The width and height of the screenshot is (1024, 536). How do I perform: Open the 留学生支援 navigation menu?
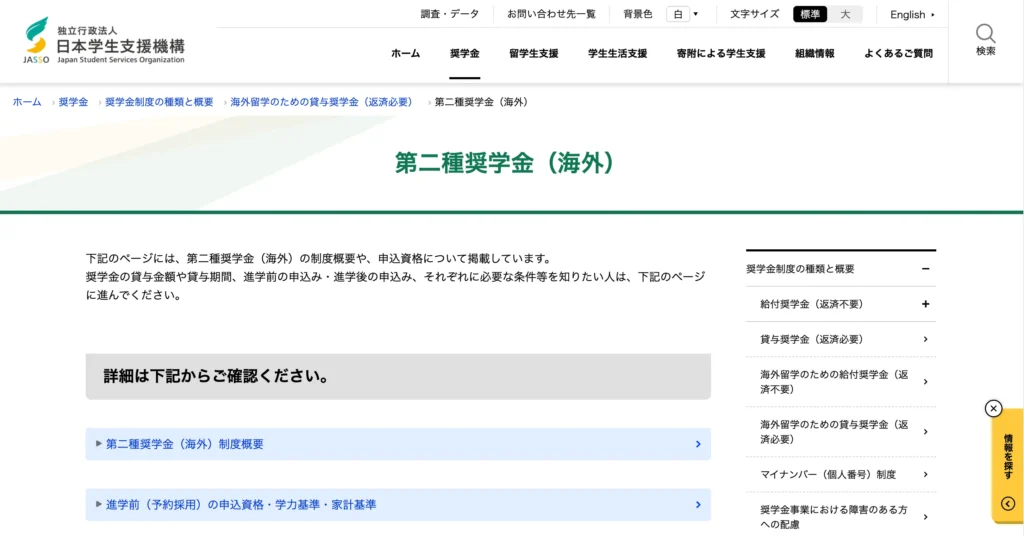coord(533,54)
